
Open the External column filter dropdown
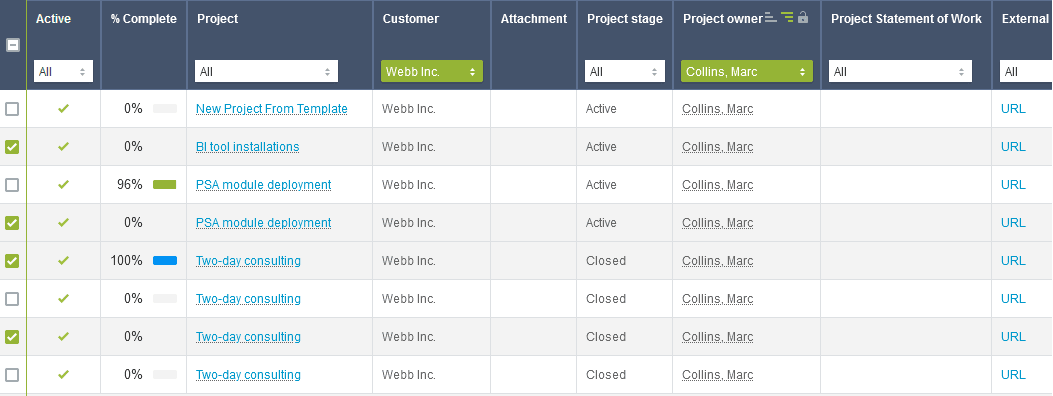[x=1026, y=71]
